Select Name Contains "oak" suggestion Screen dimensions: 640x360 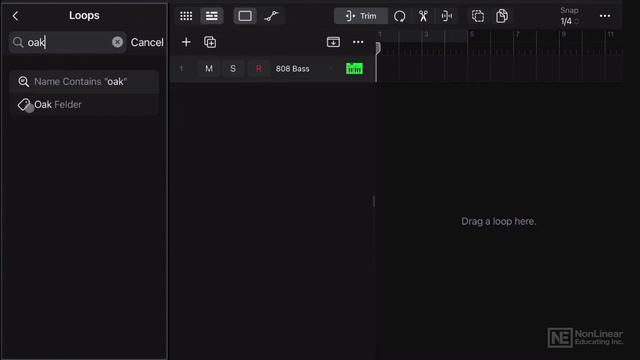[x=84, y=82]
